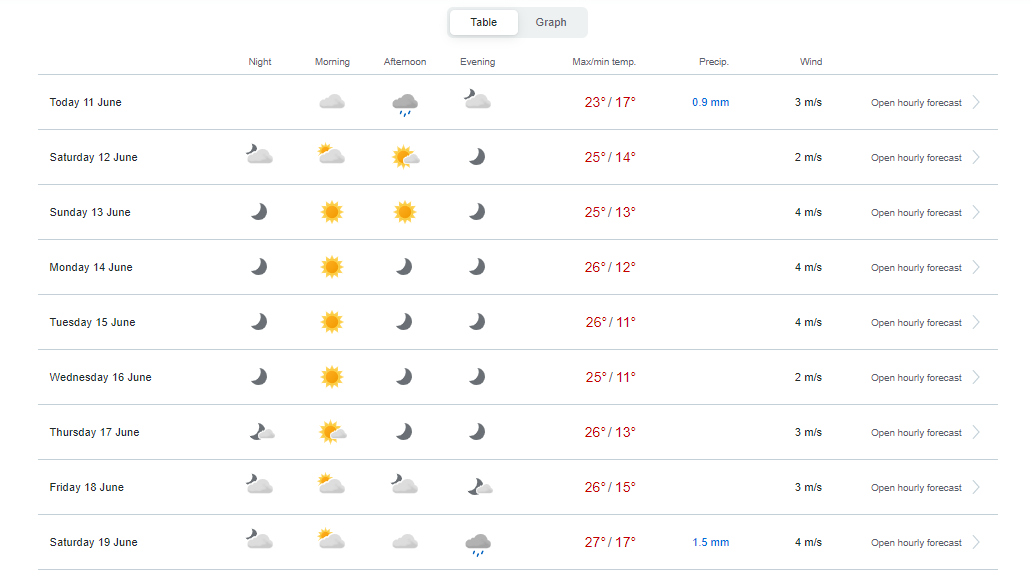Screen dimensions: 1031x577
Task: Click the moon icon for Monday 14 June night
Action: pyautogui.click(x=259, y=267)
